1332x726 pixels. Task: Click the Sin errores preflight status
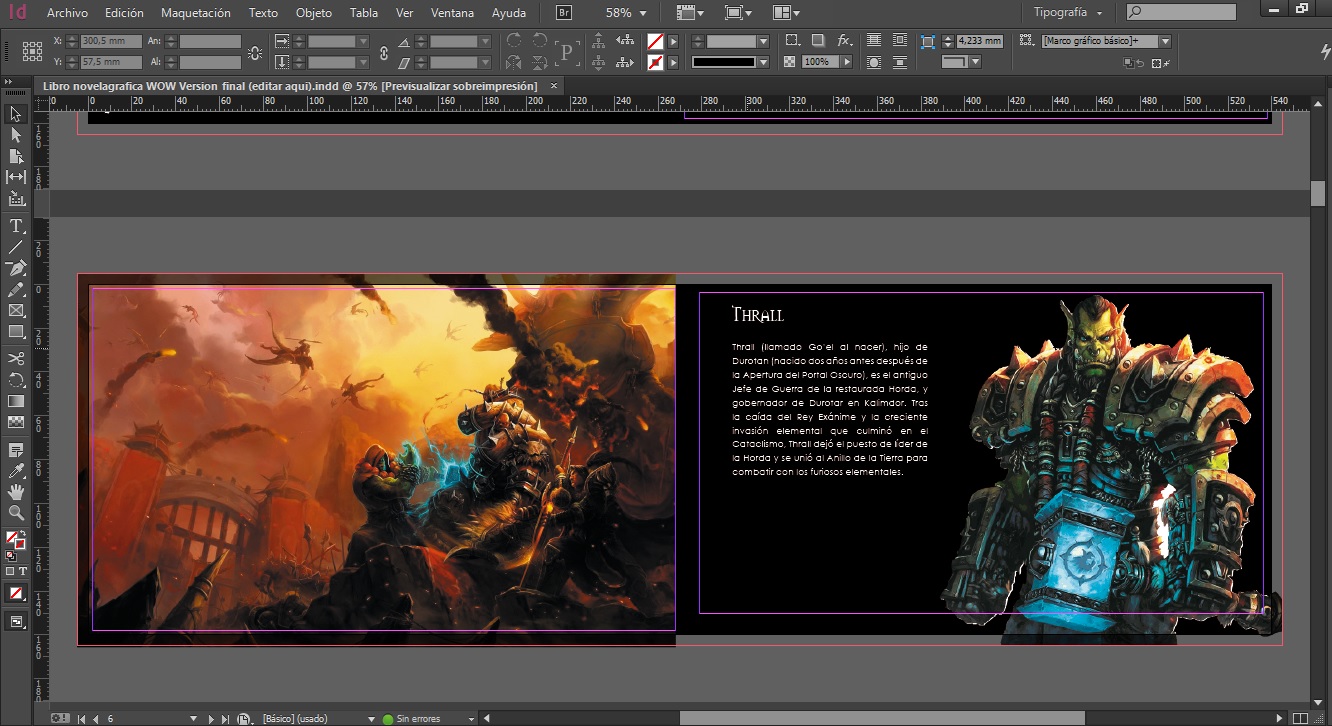click(418, 718)
